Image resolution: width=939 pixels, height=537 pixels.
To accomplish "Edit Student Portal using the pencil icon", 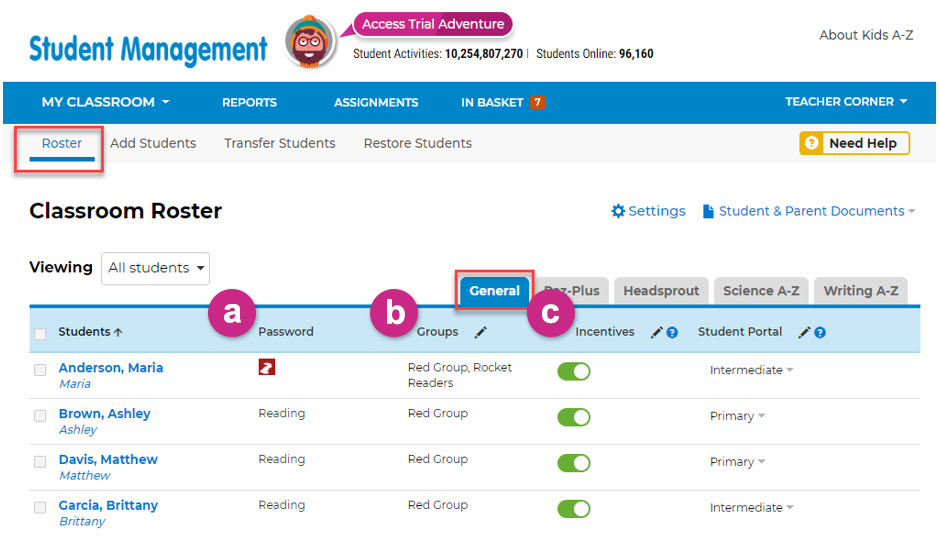I will 804,332.
